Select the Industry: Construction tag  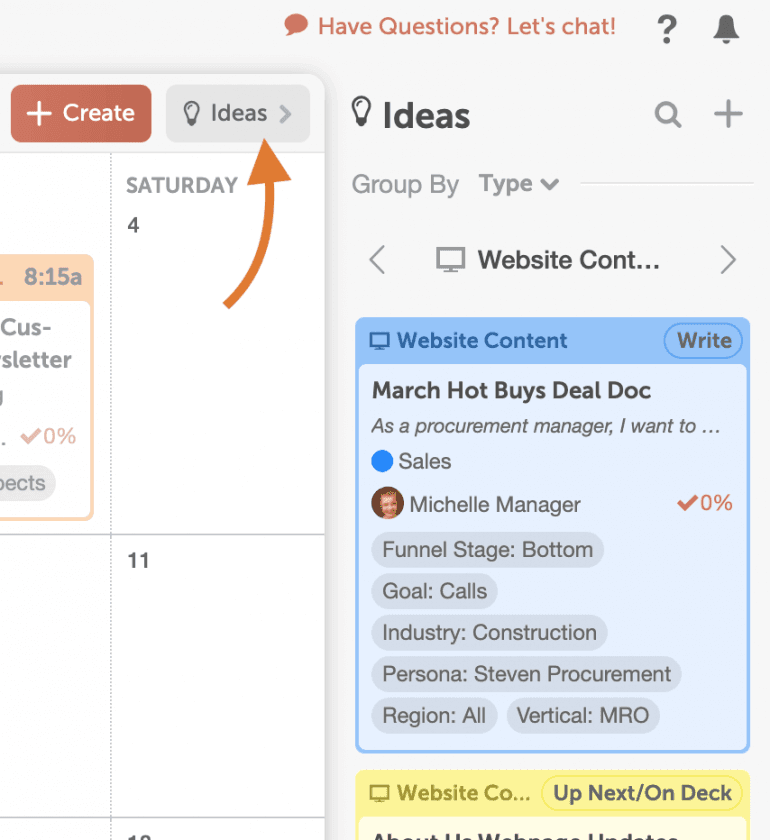(489, 633)
